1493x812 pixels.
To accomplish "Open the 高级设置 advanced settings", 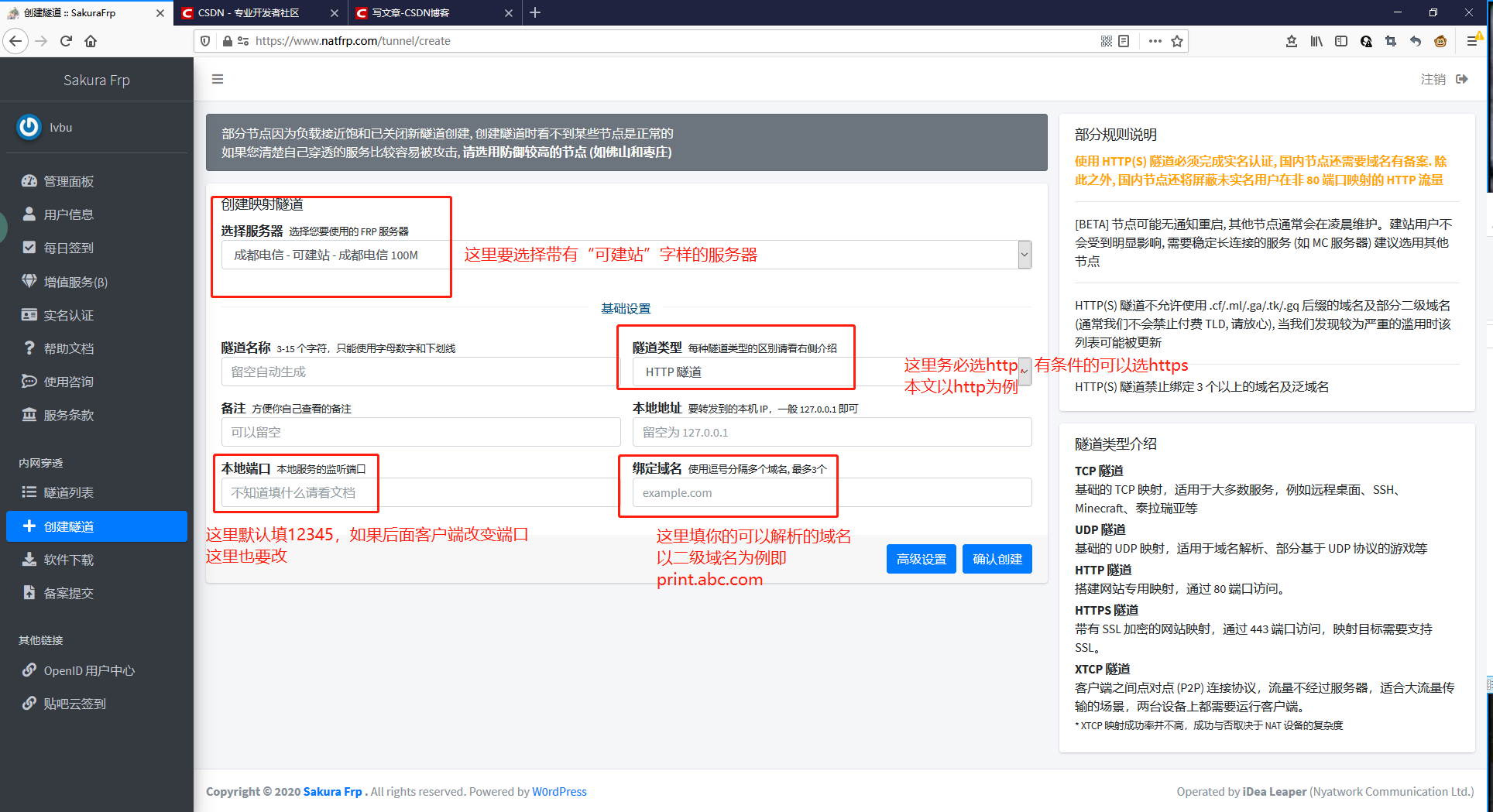I will click(x=921, y=558).
